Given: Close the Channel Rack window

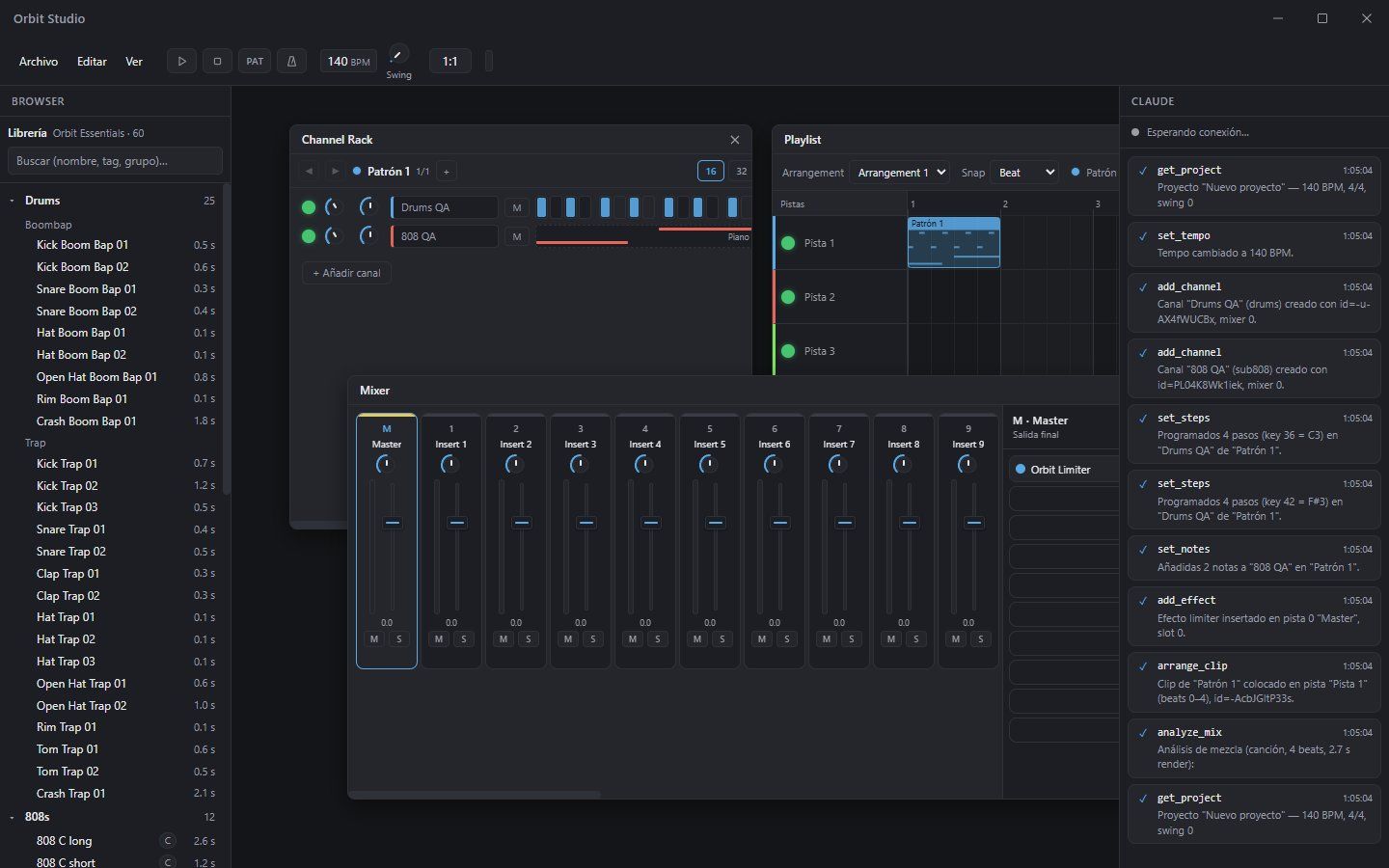Looking at the screenshot, I should pos(735,140).
